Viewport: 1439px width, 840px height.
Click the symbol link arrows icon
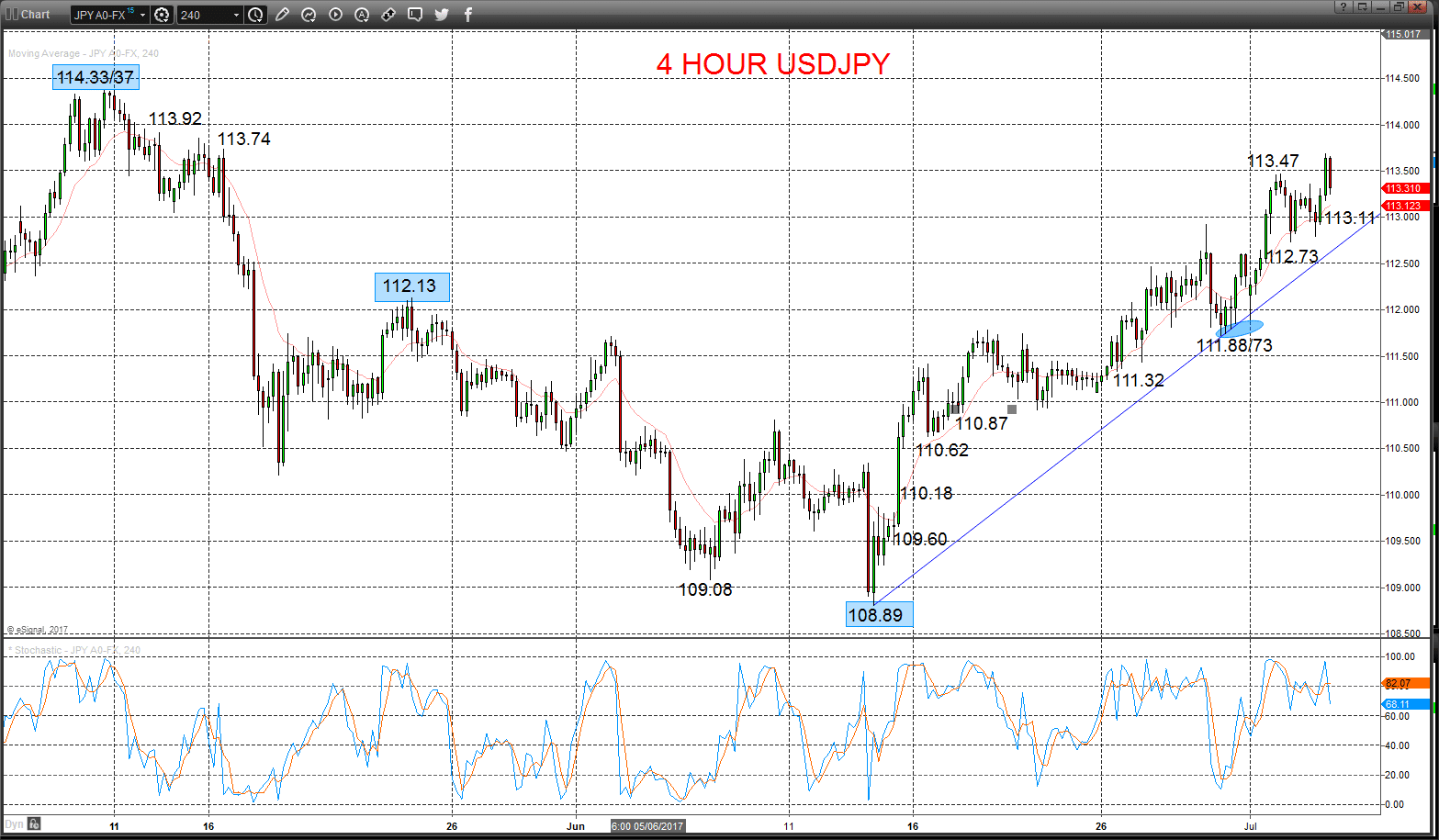[x=388, y=15]
